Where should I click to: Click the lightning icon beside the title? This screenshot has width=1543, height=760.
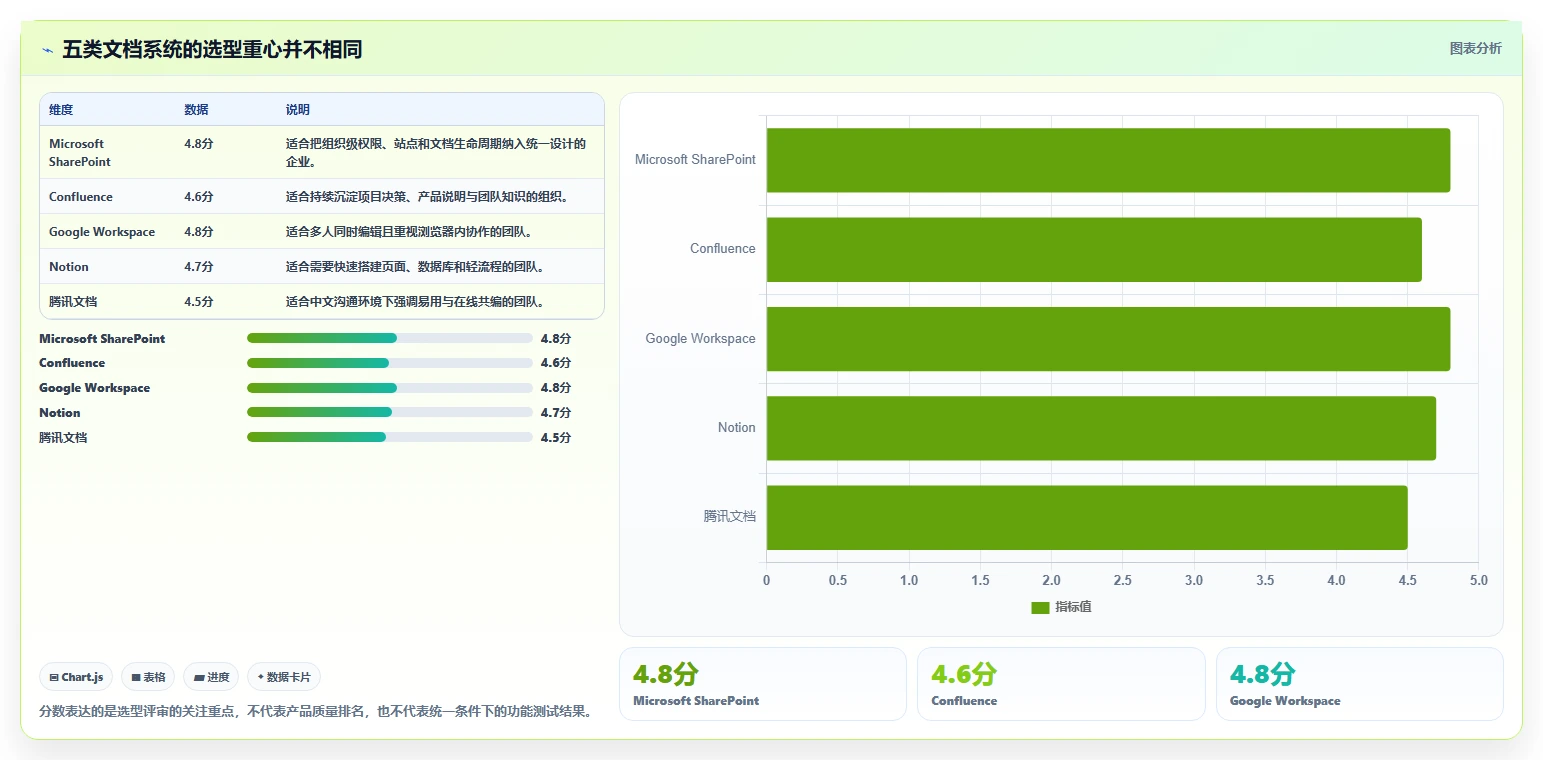pyautogui.click(x=47, y=49)
